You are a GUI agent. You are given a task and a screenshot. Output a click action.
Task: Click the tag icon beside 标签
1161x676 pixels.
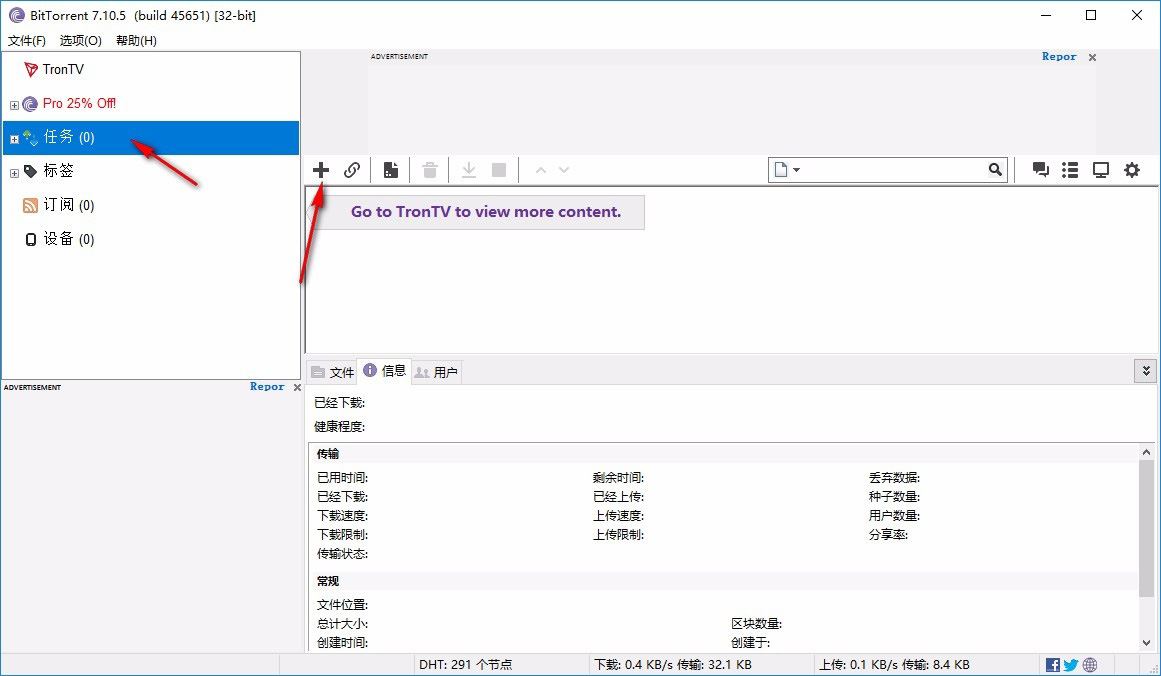pos(30,171)
